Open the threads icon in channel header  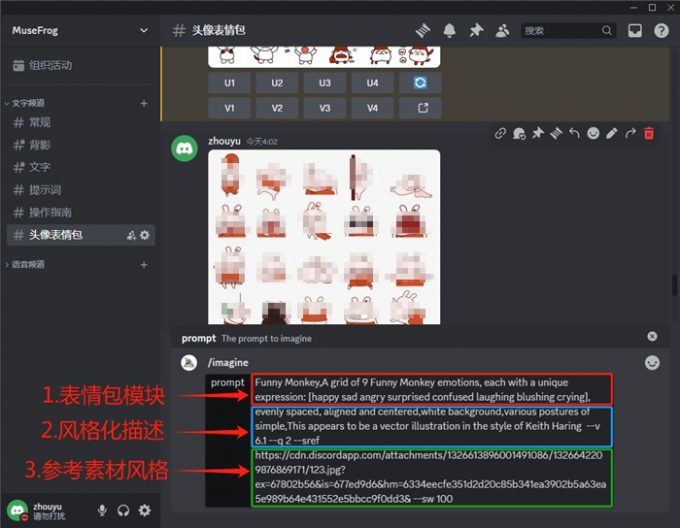[x=422, y=30]
